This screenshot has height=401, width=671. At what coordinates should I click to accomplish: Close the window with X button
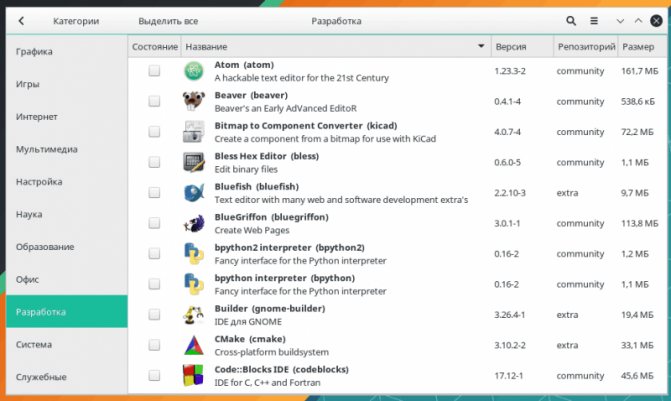click(x=656, y=21)
